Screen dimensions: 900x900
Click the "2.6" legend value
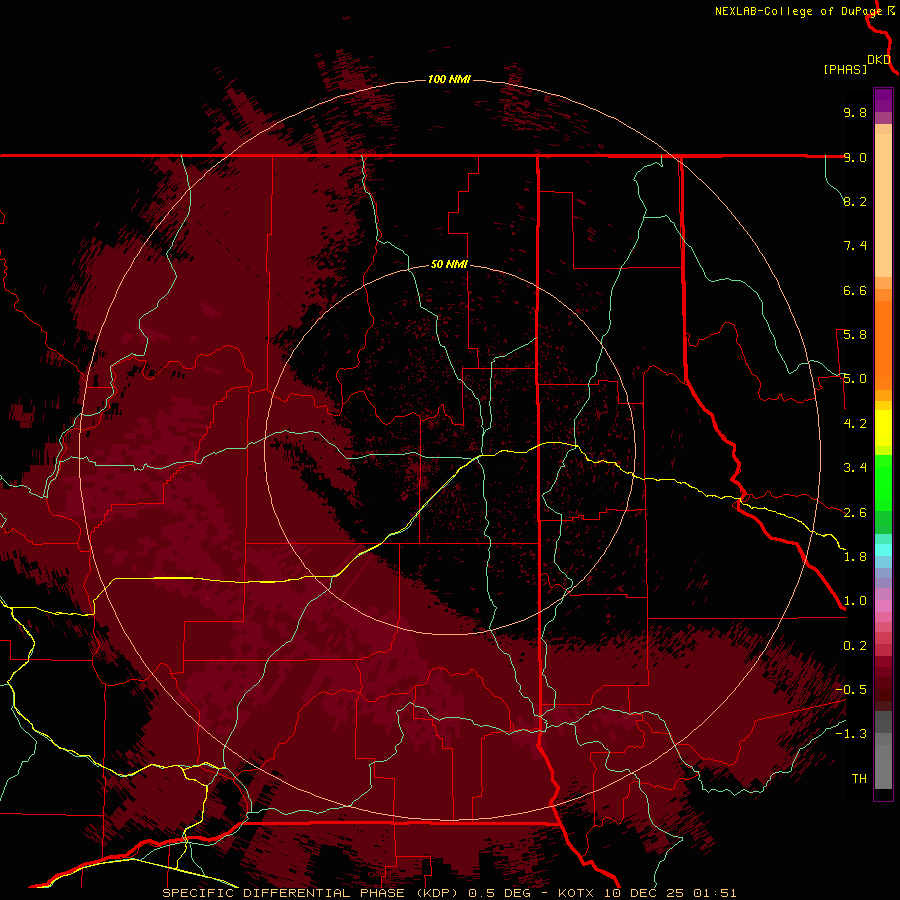(x=855, y=513)
